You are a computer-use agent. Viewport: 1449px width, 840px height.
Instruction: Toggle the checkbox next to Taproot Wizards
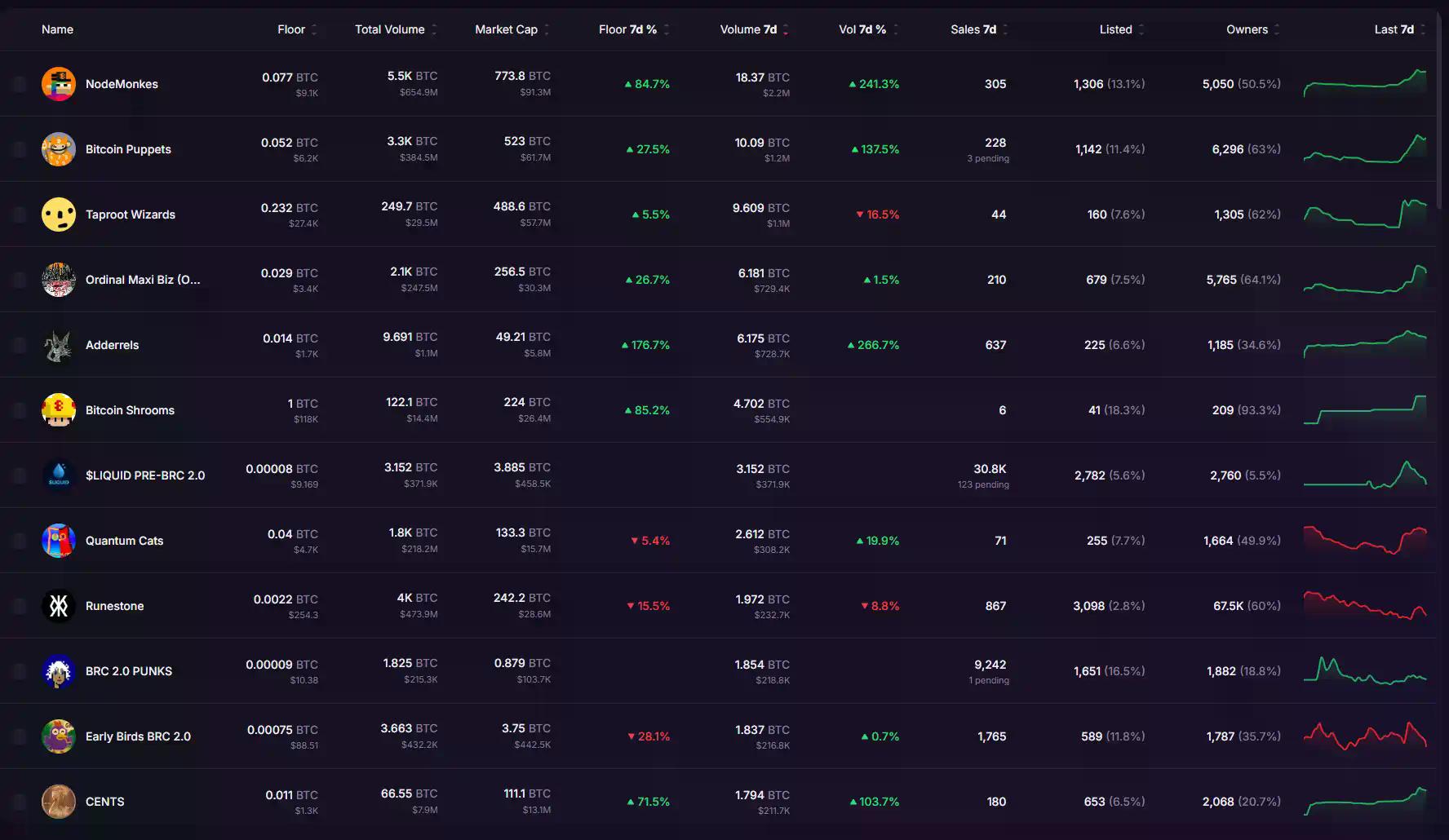pyautogui.click(x=19, y=214)
